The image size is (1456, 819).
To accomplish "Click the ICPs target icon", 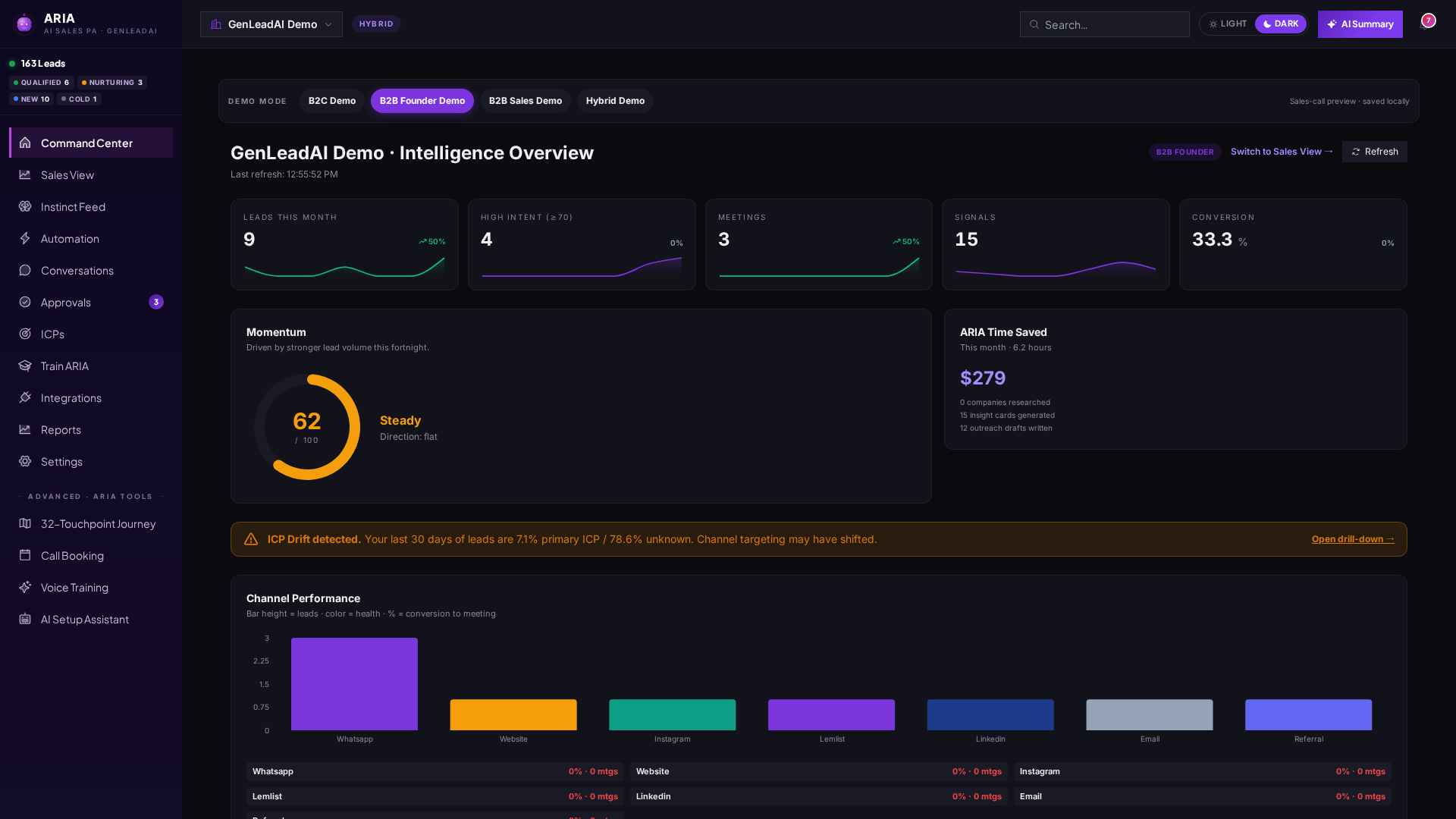I will [25, 334].
